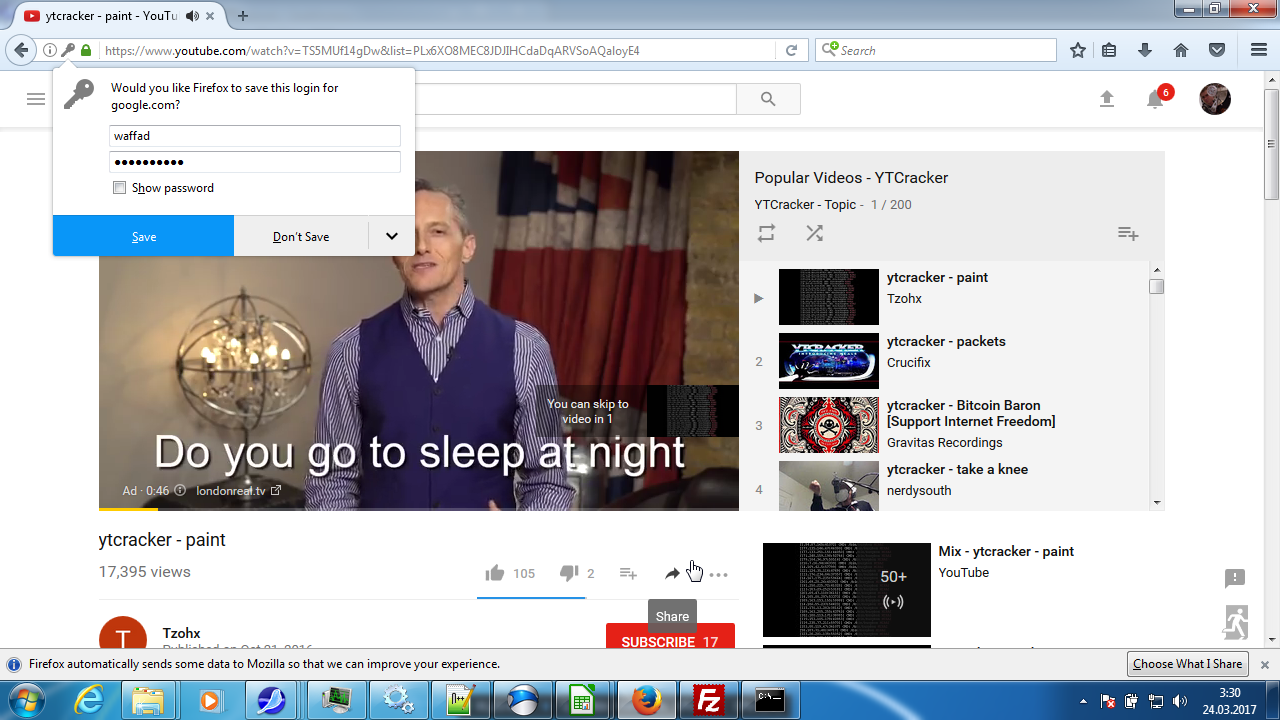Click the password field in login prompt
This screenshot has width=1280, height=720.
tap(254, 162)
